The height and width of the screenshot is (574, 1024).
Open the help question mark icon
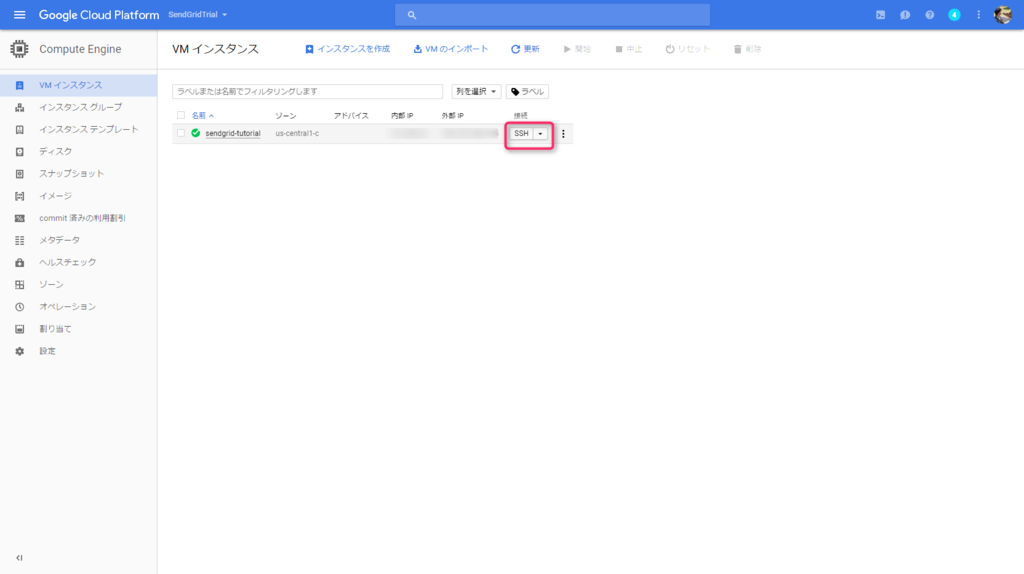point(929,14)
